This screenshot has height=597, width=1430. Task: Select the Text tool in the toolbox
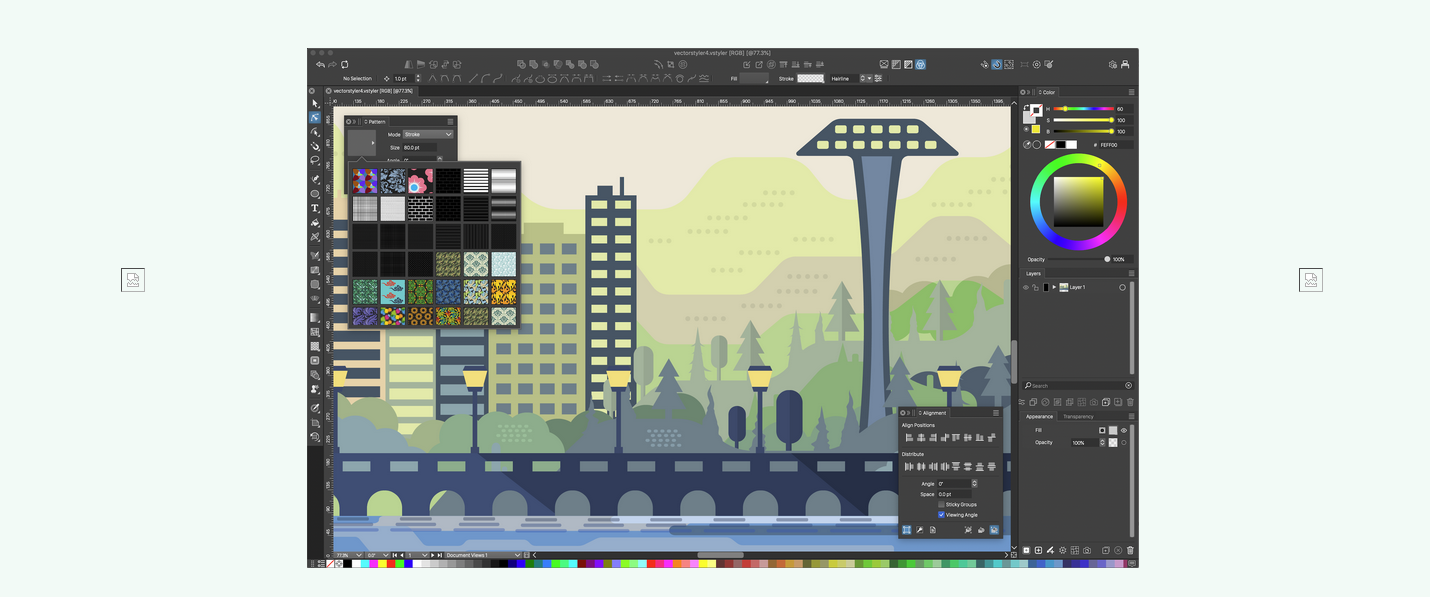(315, 208)
